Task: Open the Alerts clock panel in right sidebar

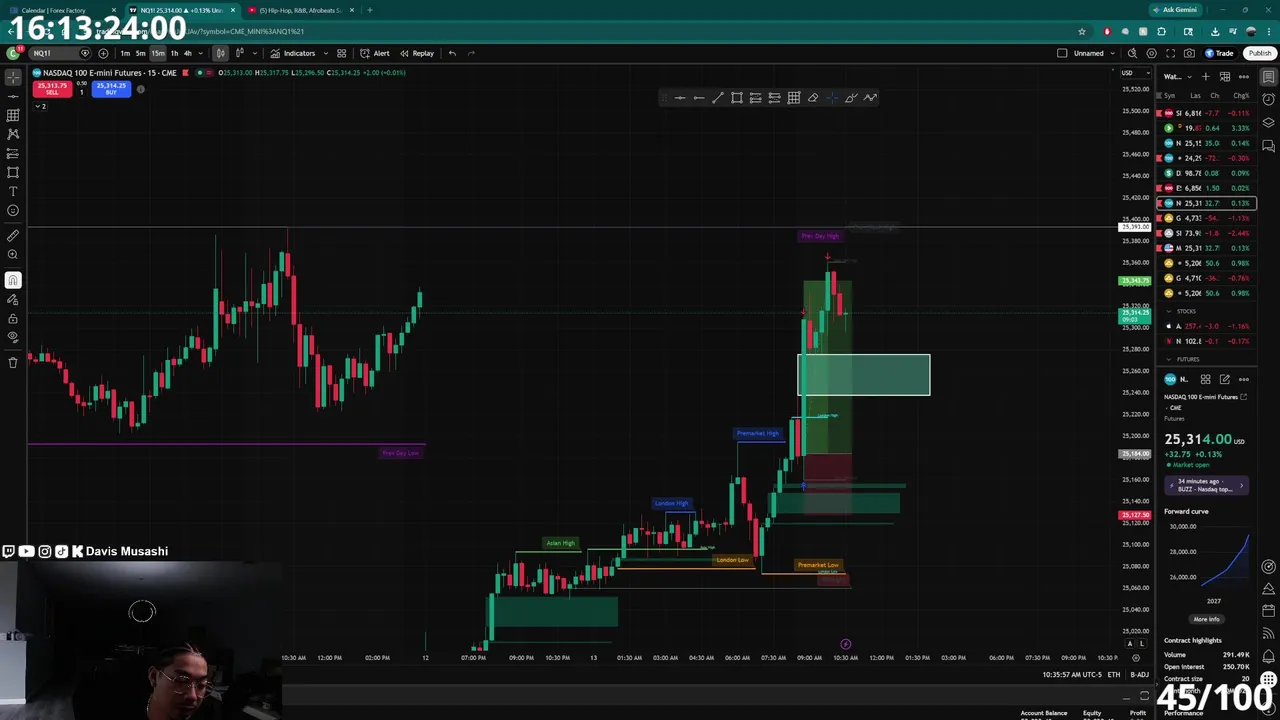Action: click(1269, 99)
